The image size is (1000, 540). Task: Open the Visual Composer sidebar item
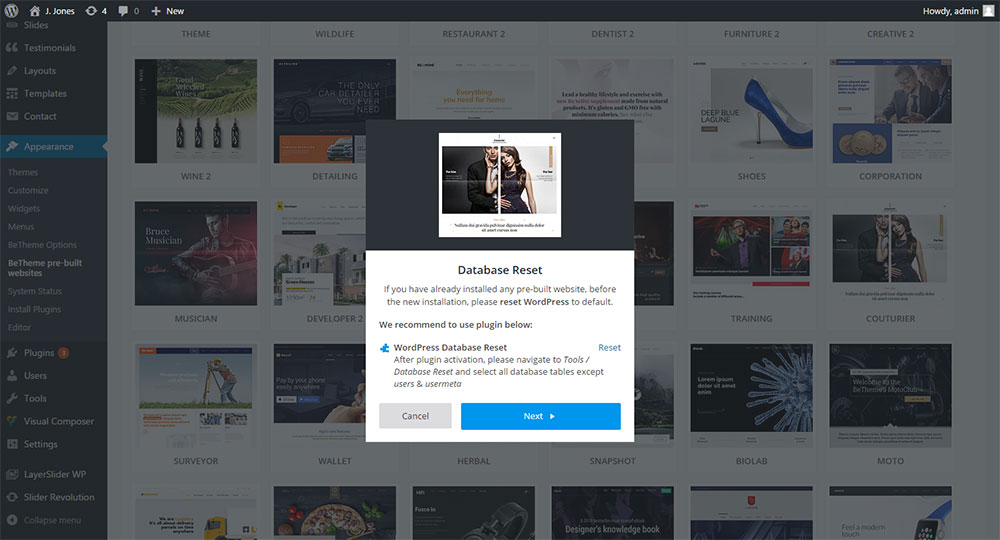(x=58, y=421)
